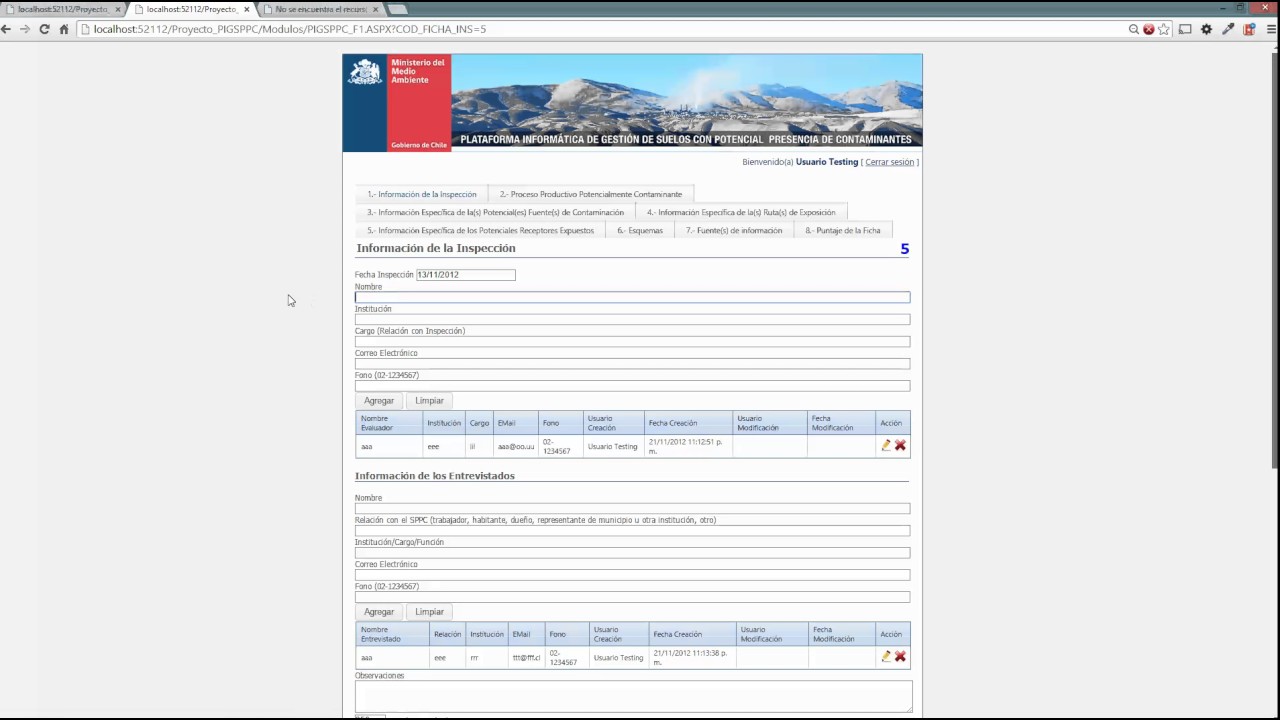The height and width of the screenshot is (720, 1280).
Task: Delete evaluator row aaa with red X
Action: [900, 445]
